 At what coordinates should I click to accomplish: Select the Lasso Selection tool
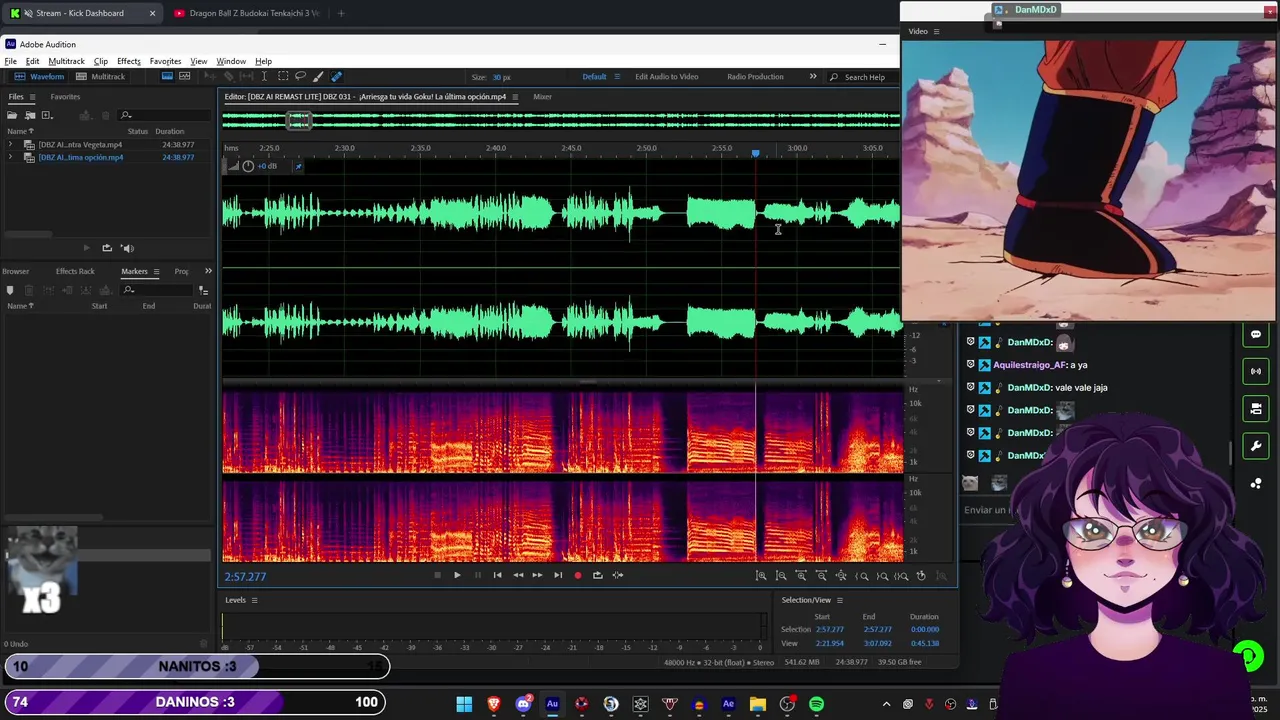301,77
